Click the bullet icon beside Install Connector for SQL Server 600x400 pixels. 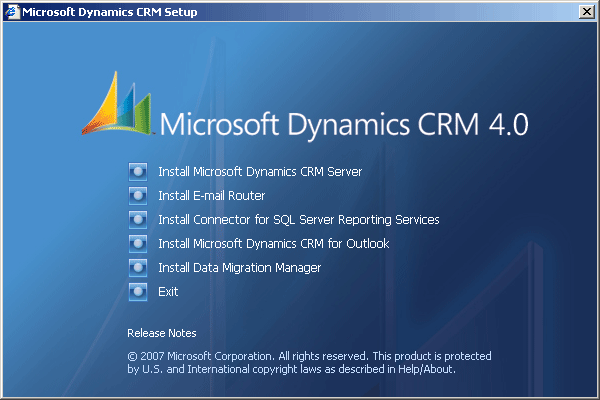coord(138,220)
